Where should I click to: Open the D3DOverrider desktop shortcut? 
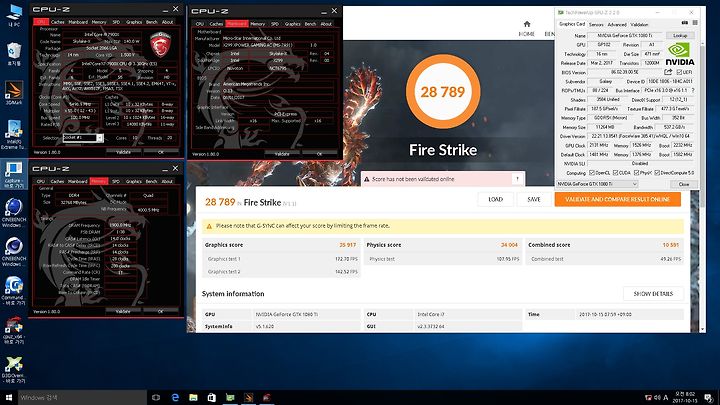pos(14,370)
